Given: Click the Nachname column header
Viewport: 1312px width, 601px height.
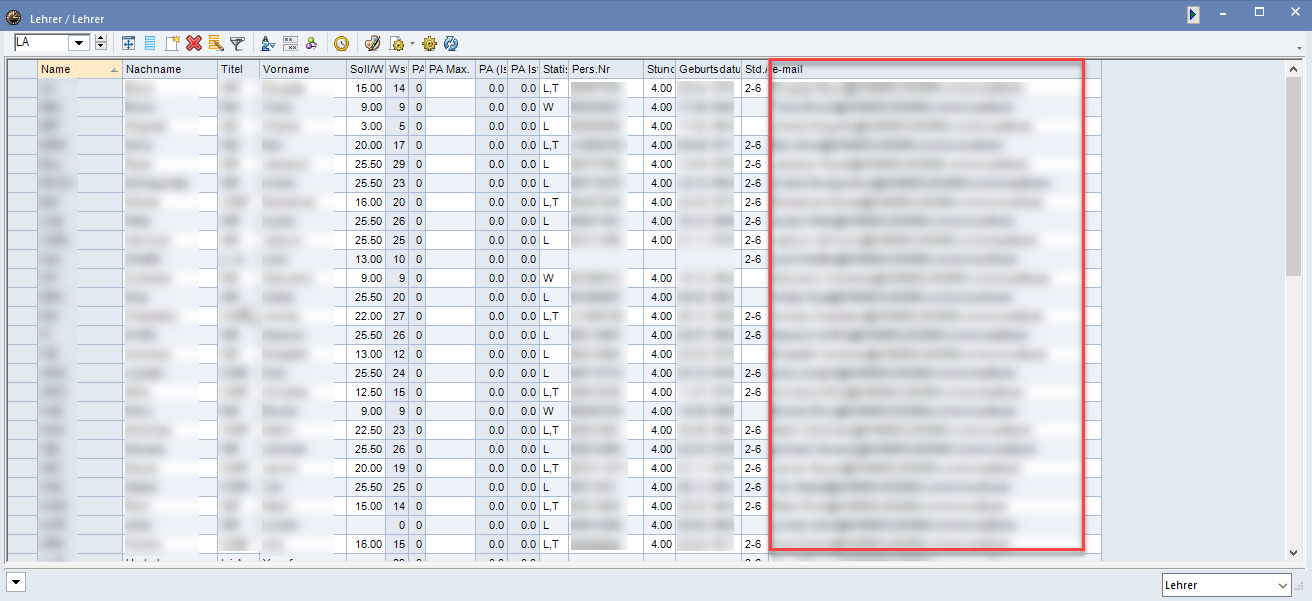Looking at the screenshot, I should point(170,69).
